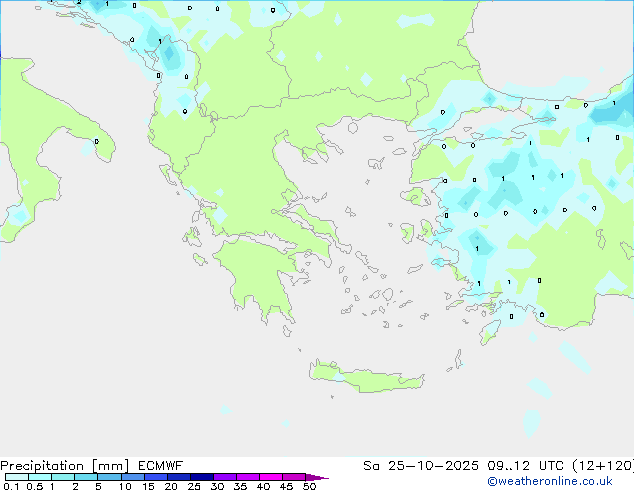634x490 pixels.
Task: Click the 0.5–1 mm legend color swatch
Action: click(40, 477)
